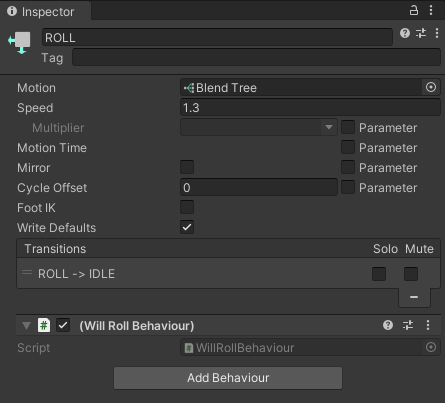This screenshot has height=403, width=445.
Task: Toggle the Mirror checkbox
Action: [187, 167]
